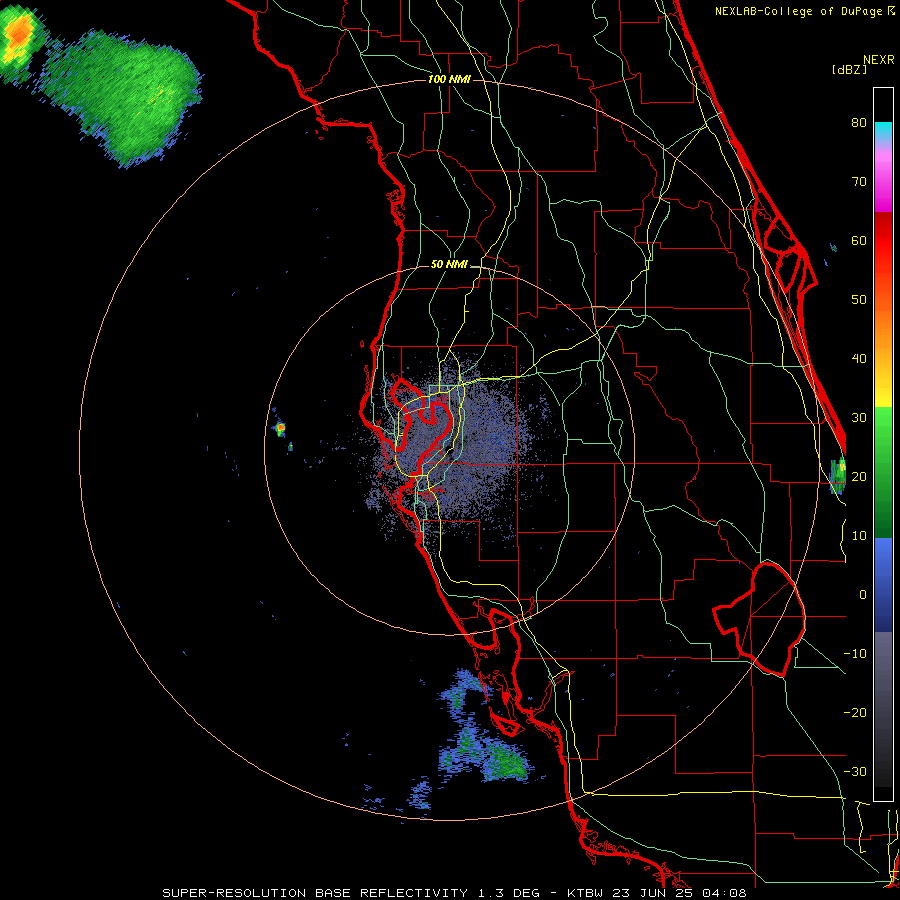Click the '23 JUN 25 04:08' timestamp
Screen dimensions: 900x900
[681, 893]
